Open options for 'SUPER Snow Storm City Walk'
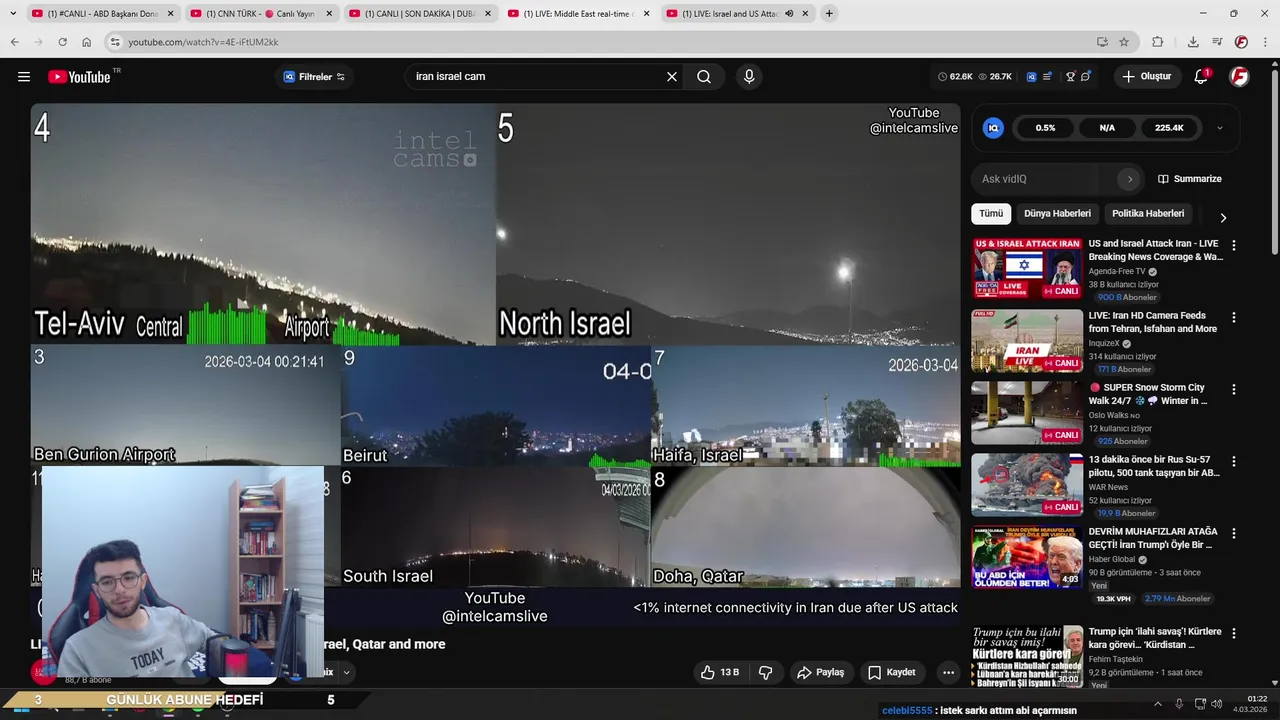The width and height of the screenshot is (1280, 720). (x=1233, y=389)
